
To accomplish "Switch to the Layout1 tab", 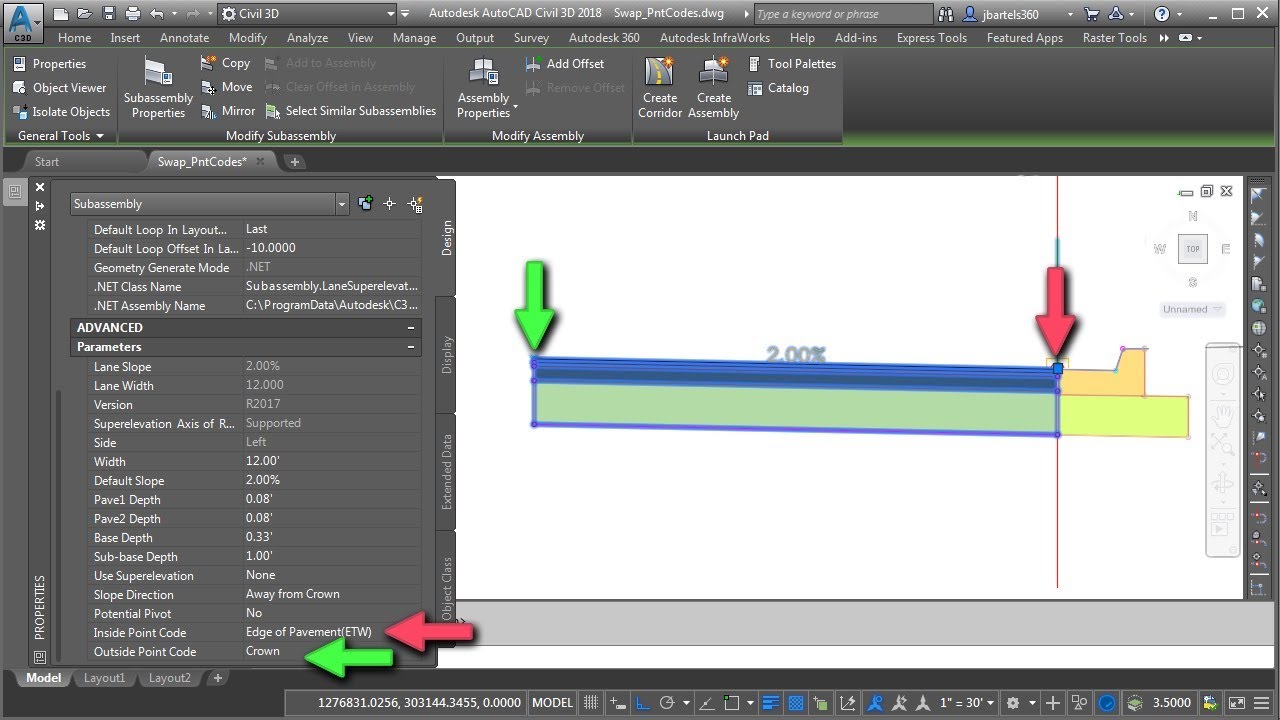I will pos(104,678).
